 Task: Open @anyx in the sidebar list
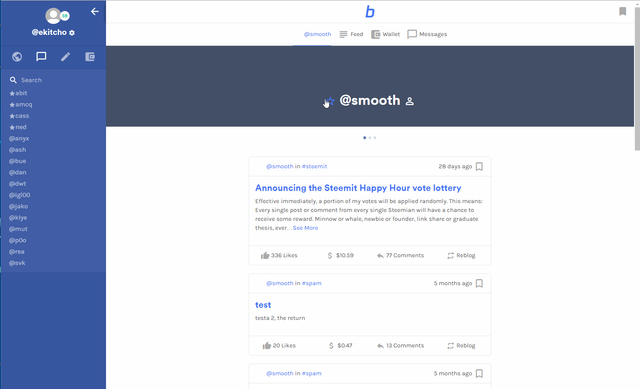(19, 139)
